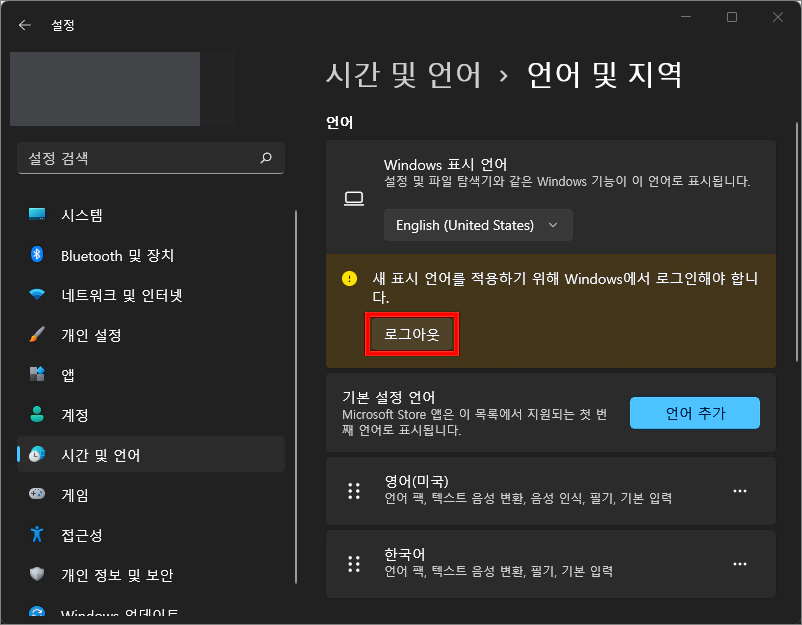Viewport: 802px width, 625px height.
Task: Click the network Wi-Fi icon
Action: tap(37, 294)
